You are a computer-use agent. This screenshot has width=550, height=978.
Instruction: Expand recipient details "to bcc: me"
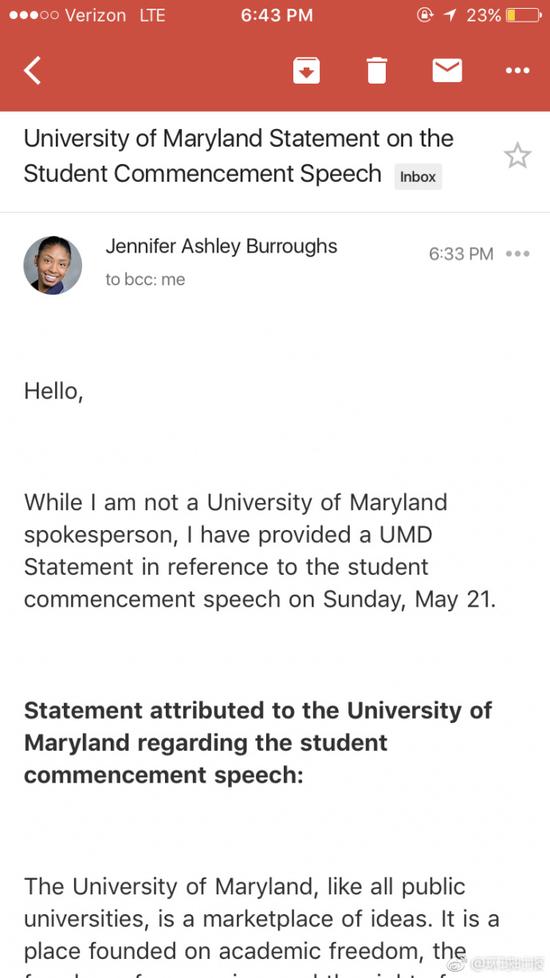[145, 279]
